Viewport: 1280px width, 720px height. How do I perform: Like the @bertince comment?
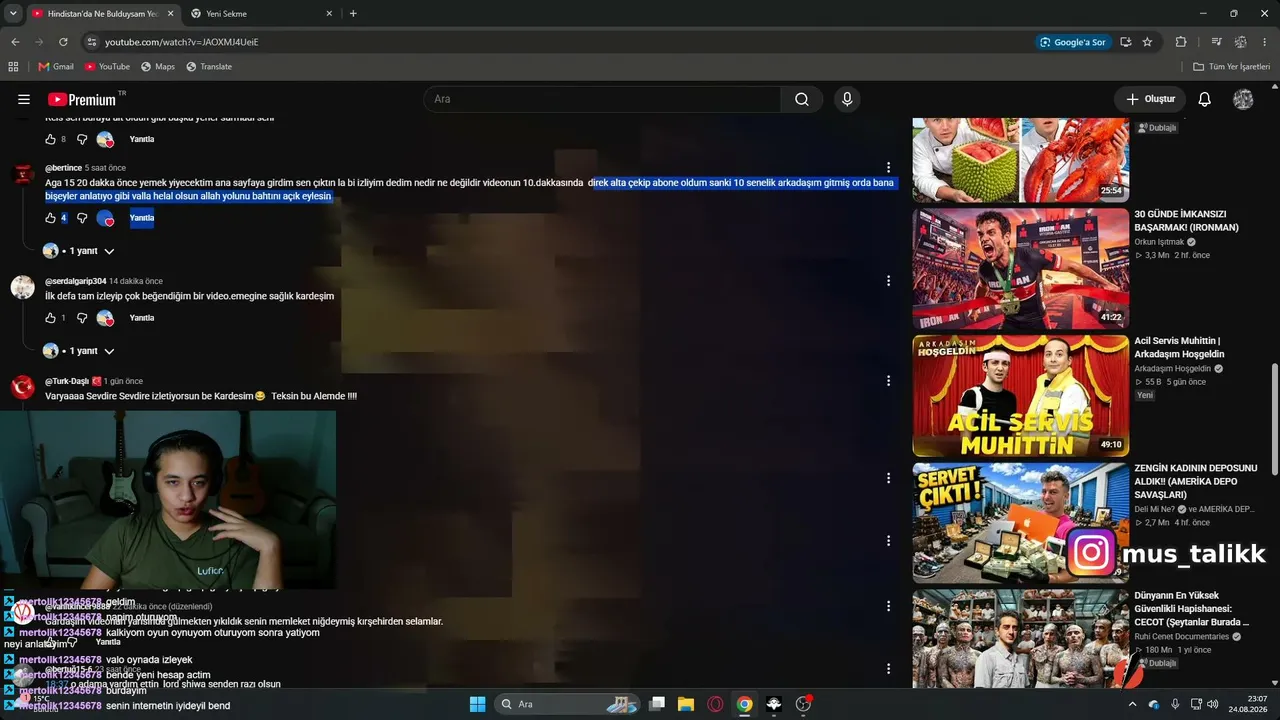coord(51,218)
